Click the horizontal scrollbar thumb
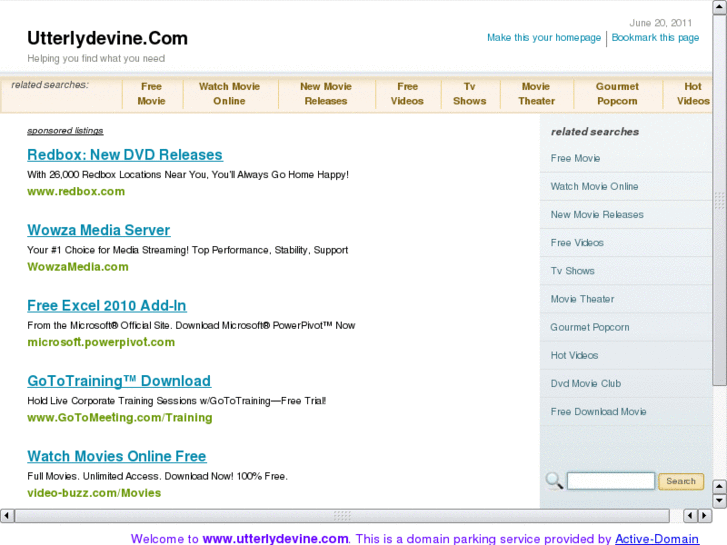 tap(342, 515)
